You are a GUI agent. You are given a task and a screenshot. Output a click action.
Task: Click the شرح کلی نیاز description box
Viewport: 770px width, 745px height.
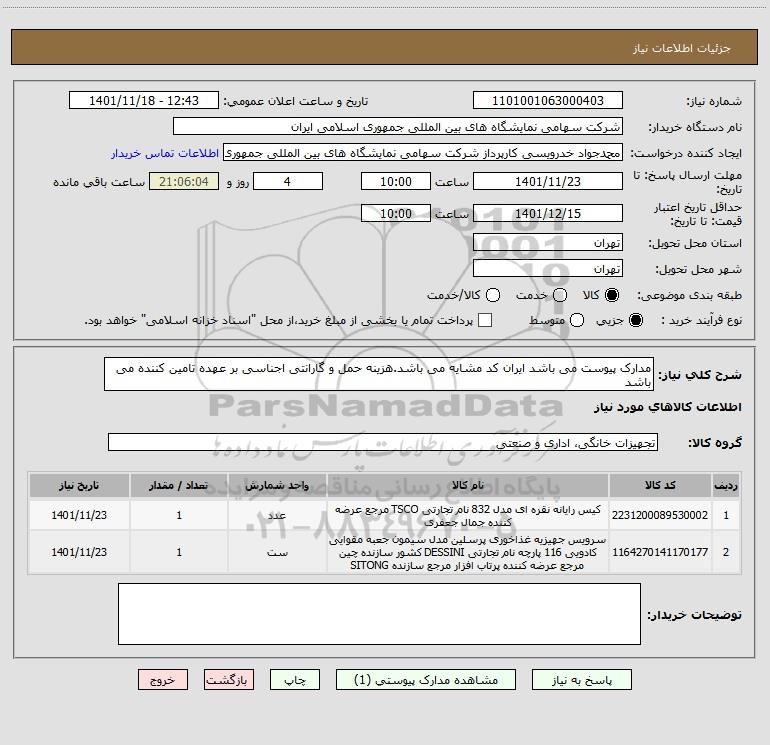379,374
